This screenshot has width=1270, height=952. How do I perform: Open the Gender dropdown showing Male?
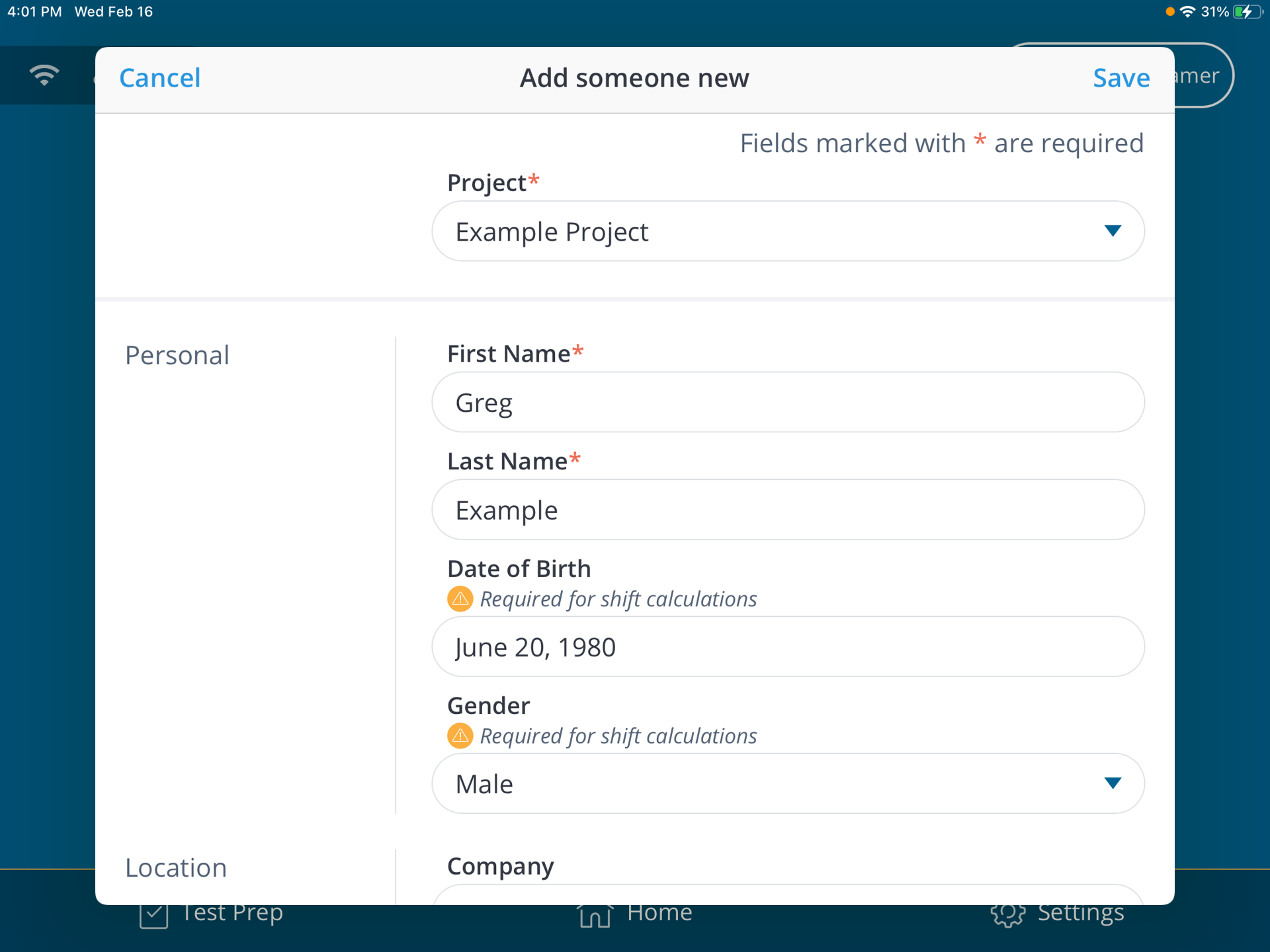pyautogui.click(x=788, y=783)
